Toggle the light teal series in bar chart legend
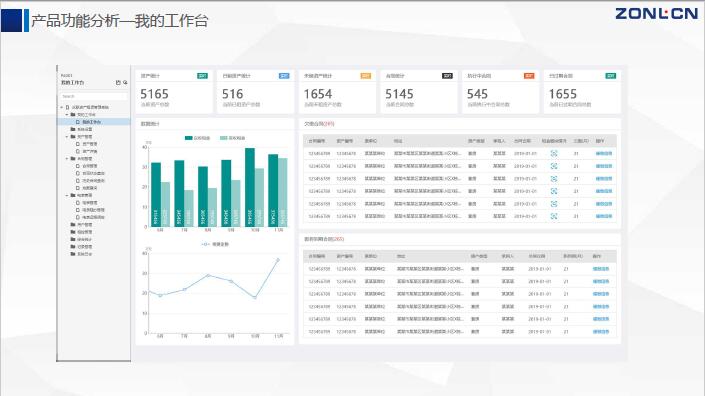This screenshot has height=396, width=705. point(232,138)
